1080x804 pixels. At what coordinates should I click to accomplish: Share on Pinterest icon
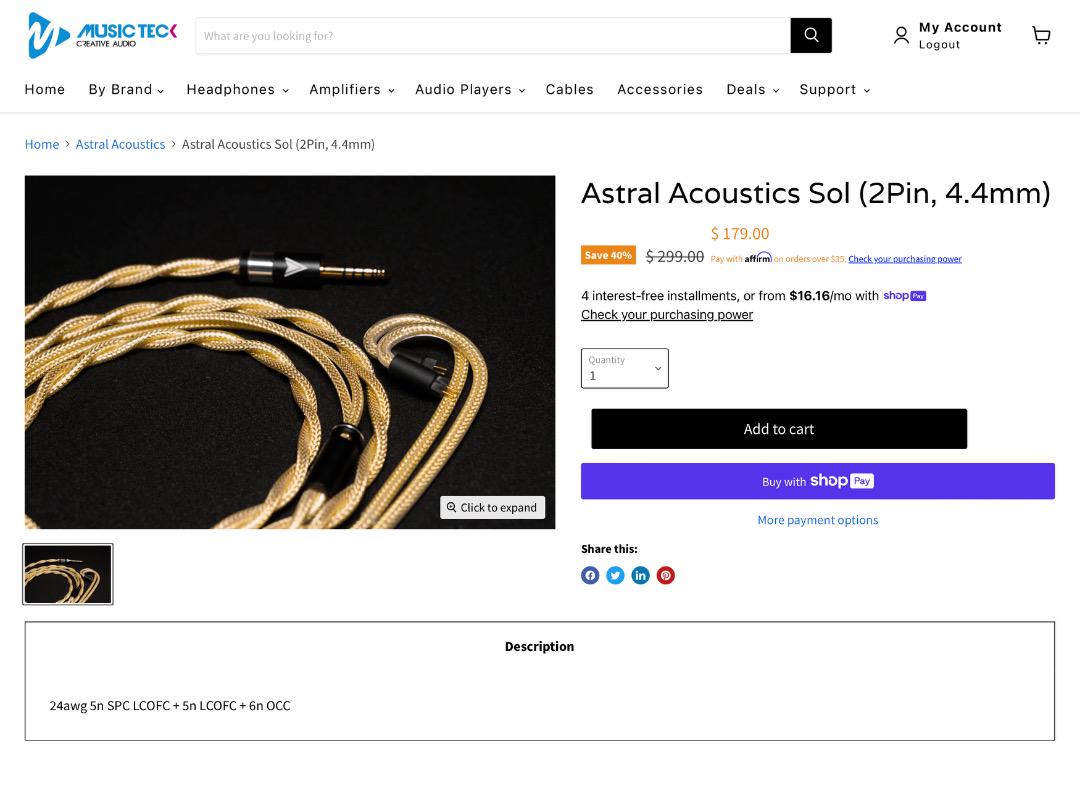tap(665, 575)
